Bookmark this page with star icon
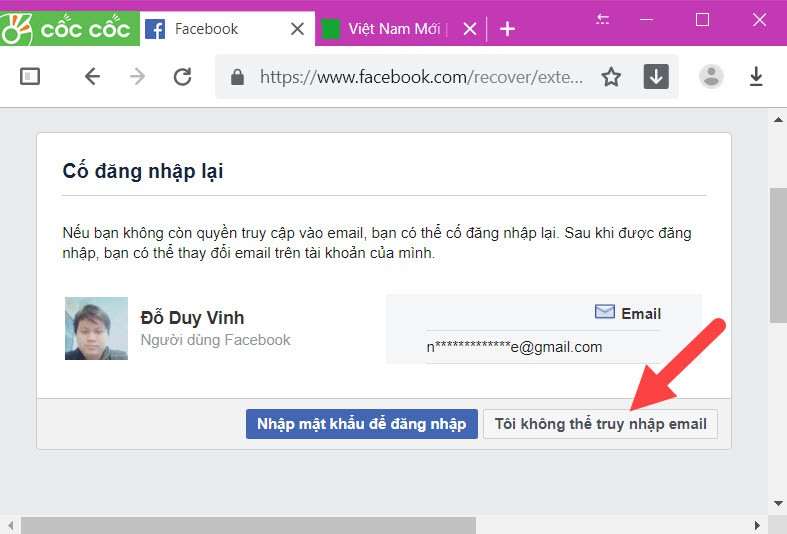 [x=611, y=77]
